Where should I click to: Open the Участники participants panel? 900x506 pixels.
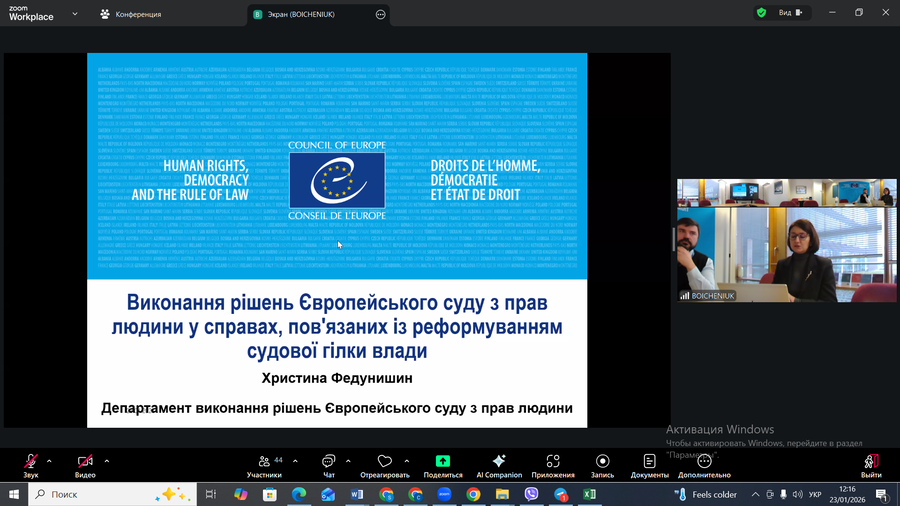pos(264,462)
